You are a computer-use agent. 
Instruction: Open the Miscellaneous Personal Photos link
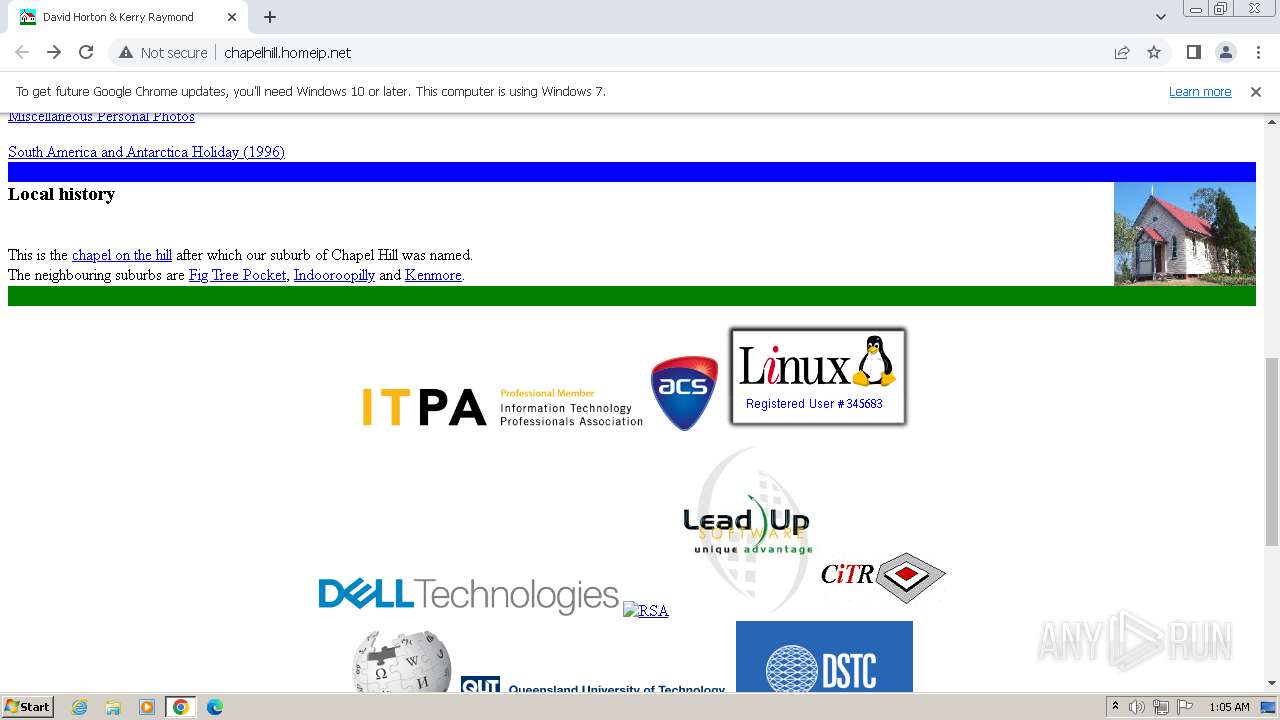(x=101, y=118)
